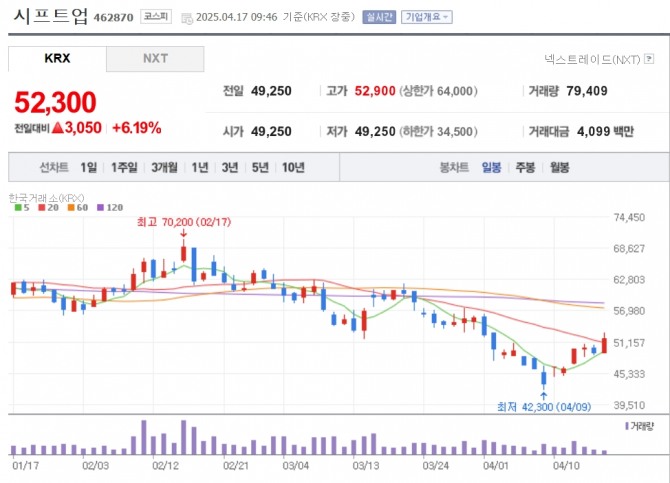This screenshot has height=483, width=670.
Task: Click the 거래량 volume chart legend
Action: [x=640, y=426]
